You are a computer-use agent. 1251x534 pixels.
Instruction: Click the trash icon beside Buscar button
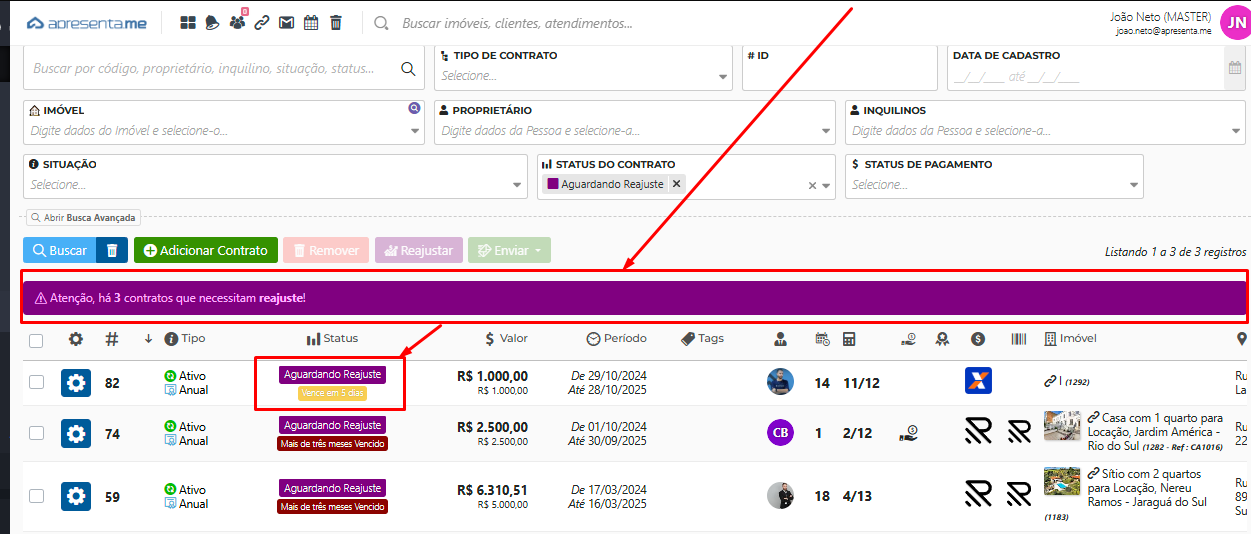coord(112,251)
